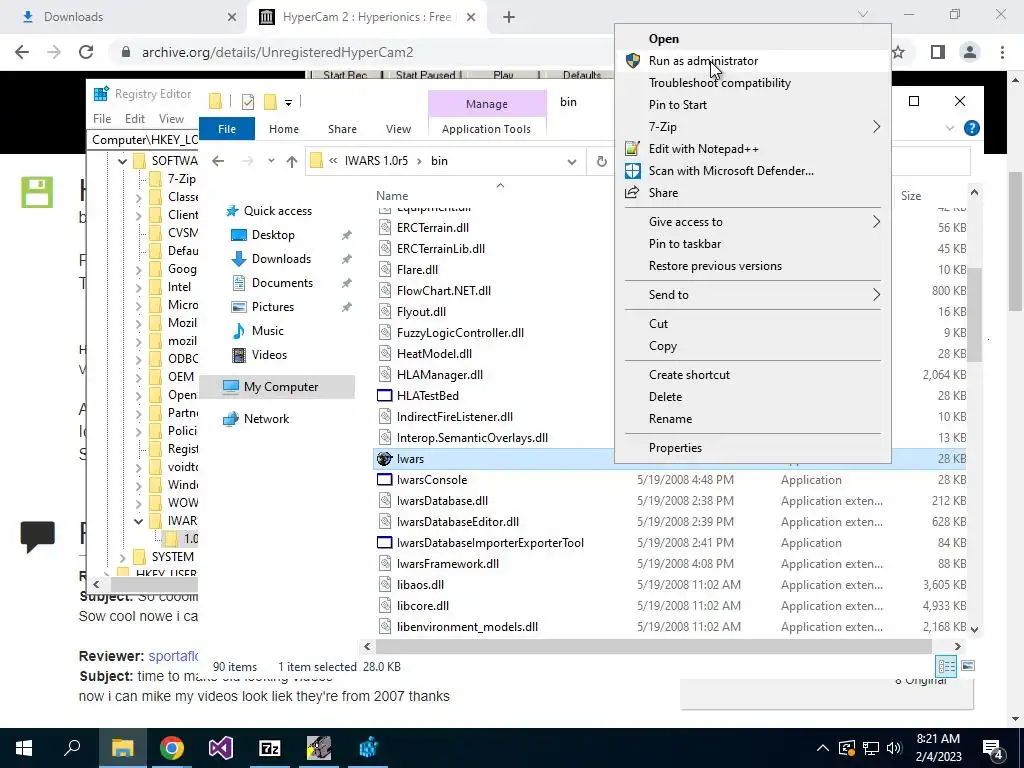This screenshot has height=768, width=1024.
Task: Open Desktop in the navigation pane
Action: pos(273,235)
